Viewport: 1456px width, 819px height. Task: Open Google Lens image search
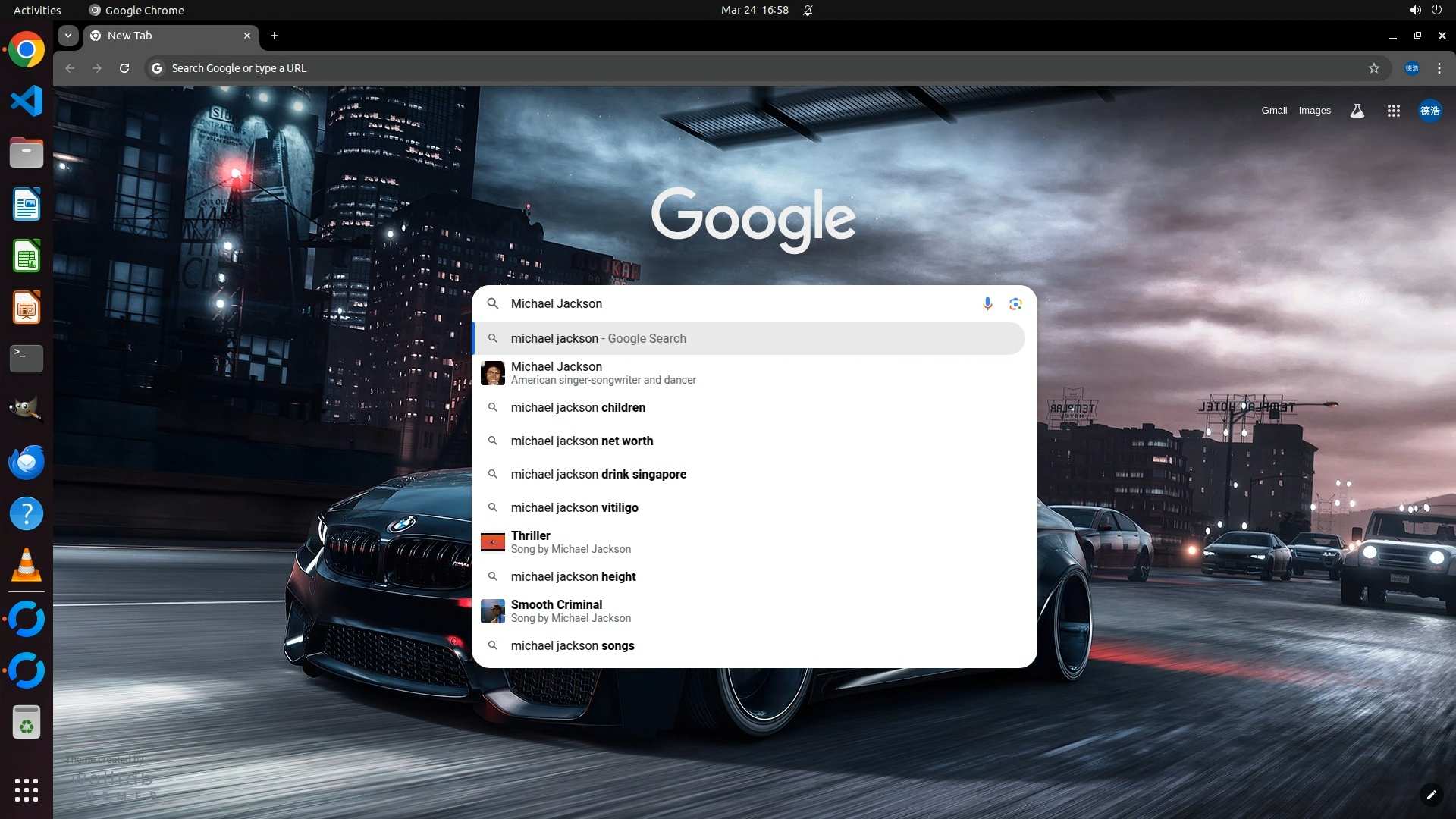1015,303
